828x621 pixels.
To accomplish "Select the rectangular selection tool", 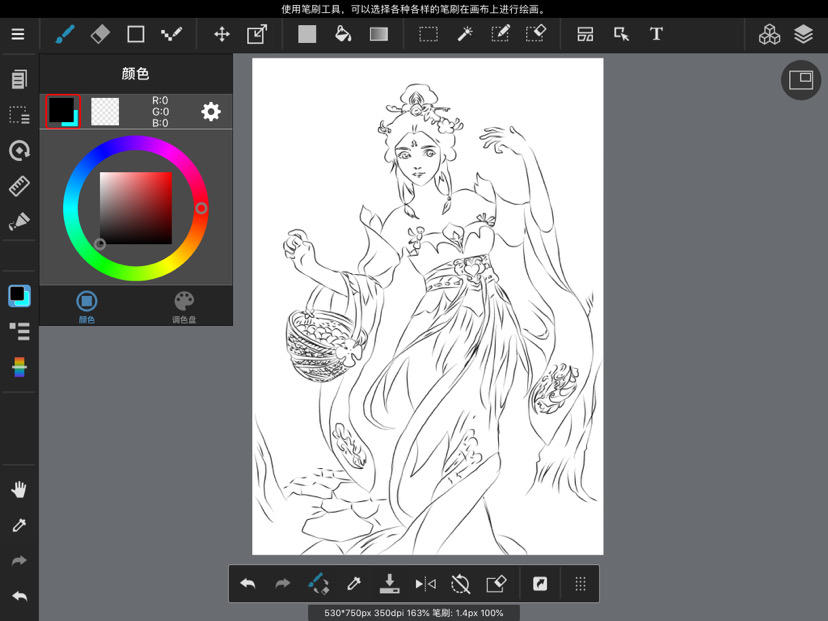I will [428, 34].
